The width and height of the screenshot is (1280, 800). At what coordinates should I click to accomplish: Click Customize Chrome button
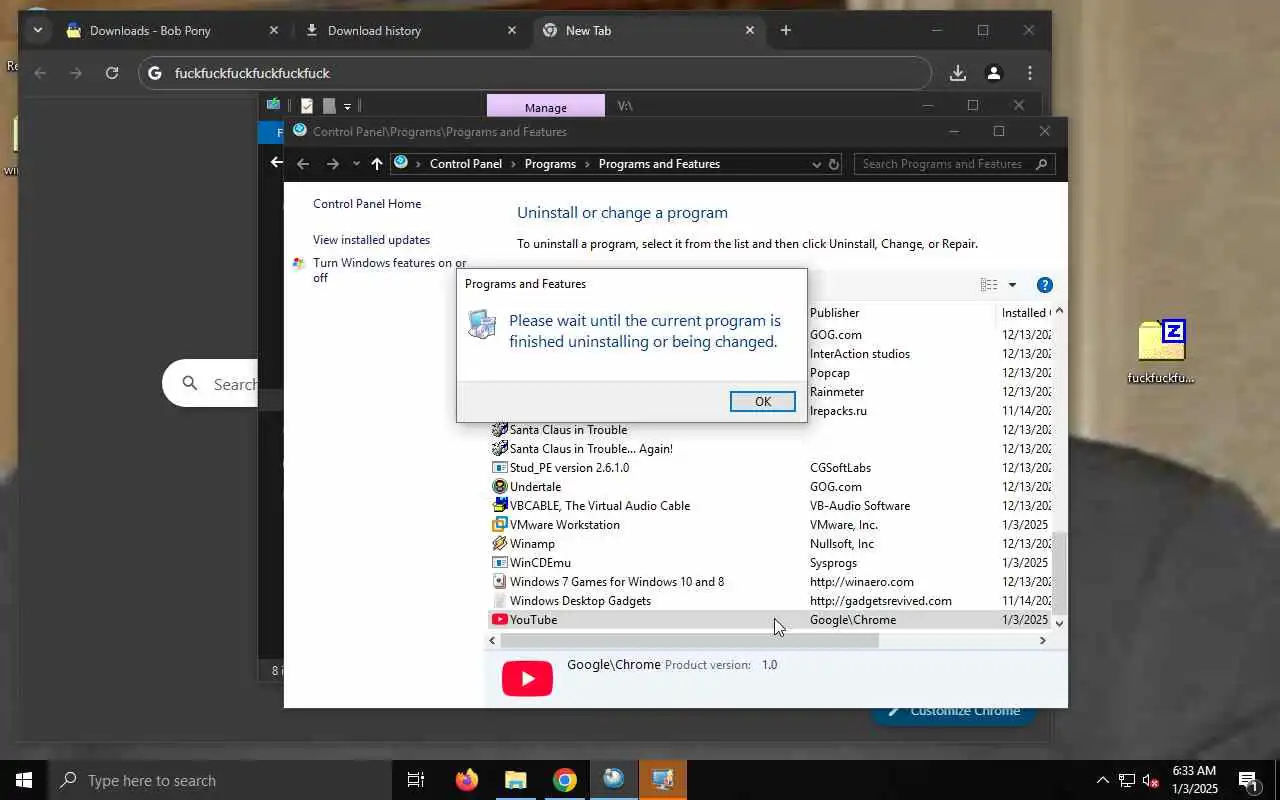click(x=953, y=711)
